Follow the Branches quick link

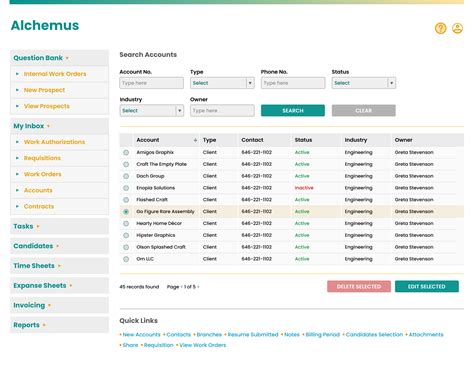click(x=209, y=335)
